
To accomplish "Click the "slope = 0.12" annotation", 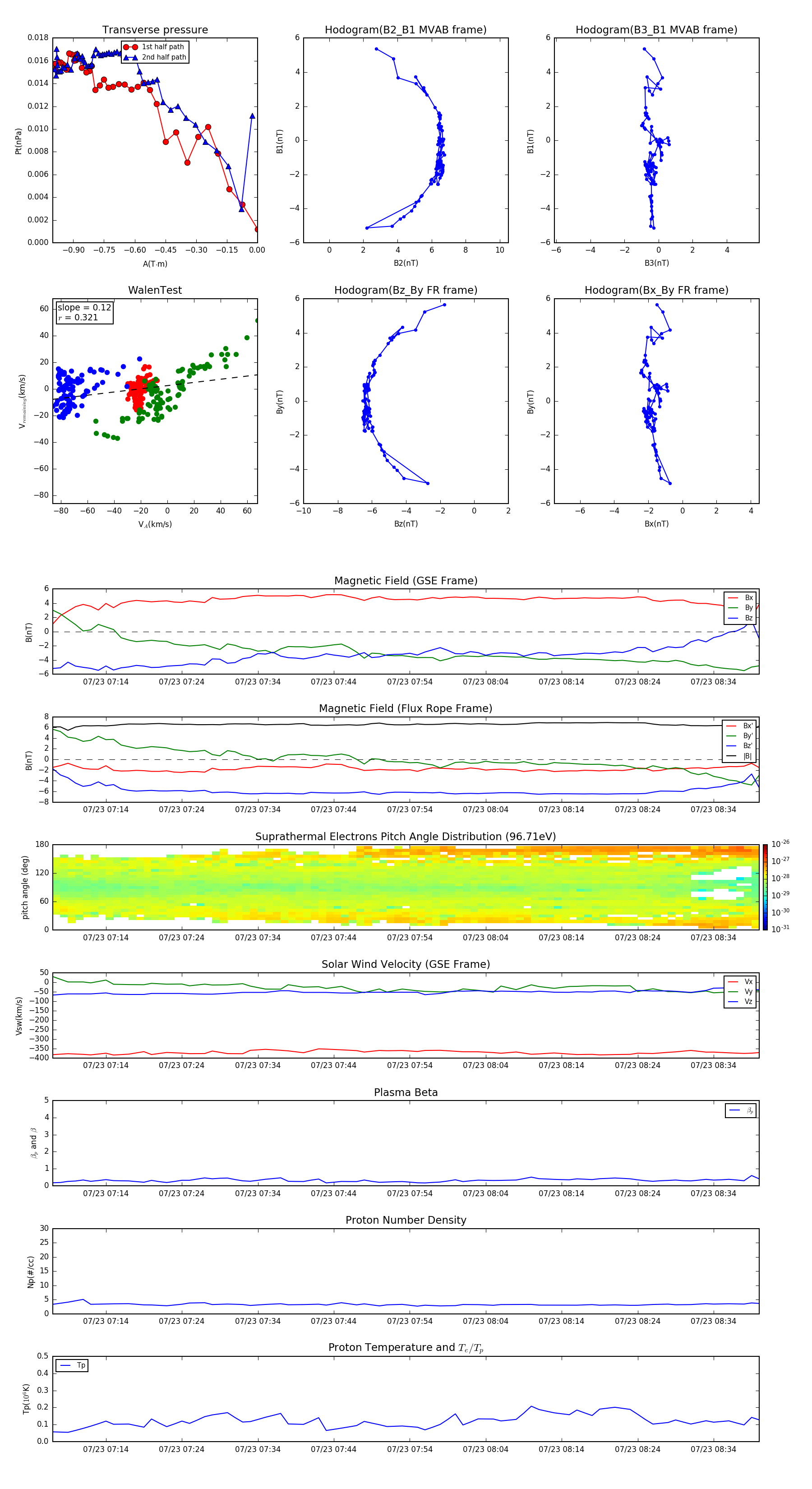I will (84, 308).
